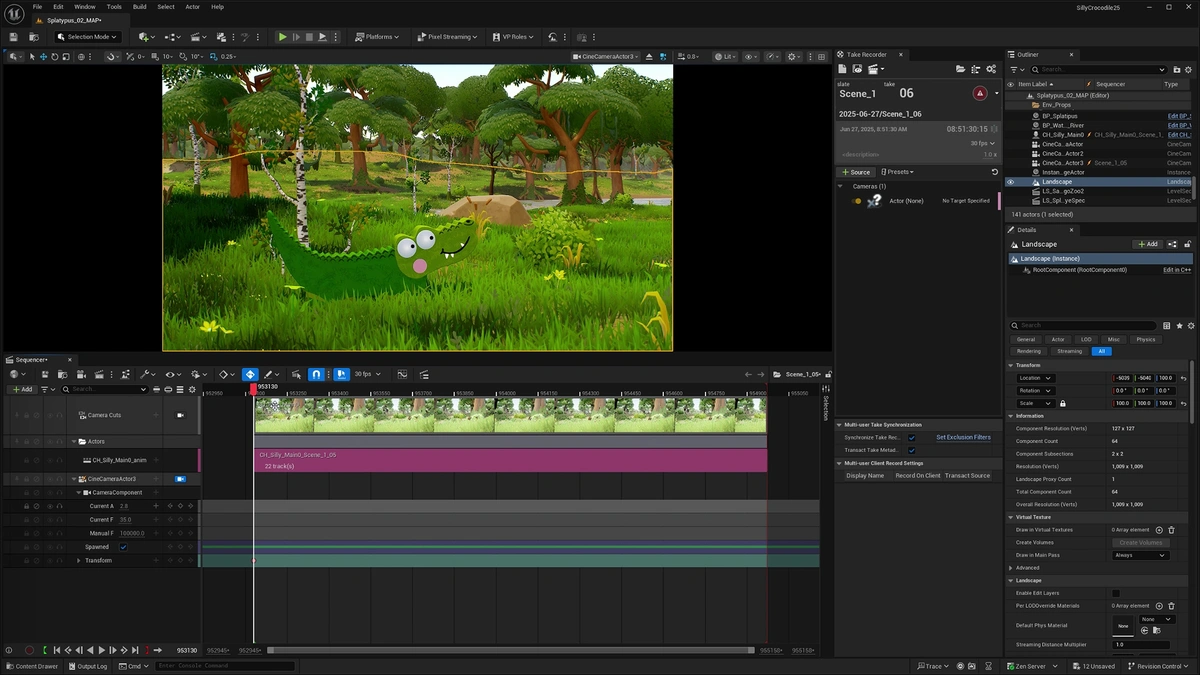
Task: Expand the Transform track for CameraComponent
Action: click(81, 560)
